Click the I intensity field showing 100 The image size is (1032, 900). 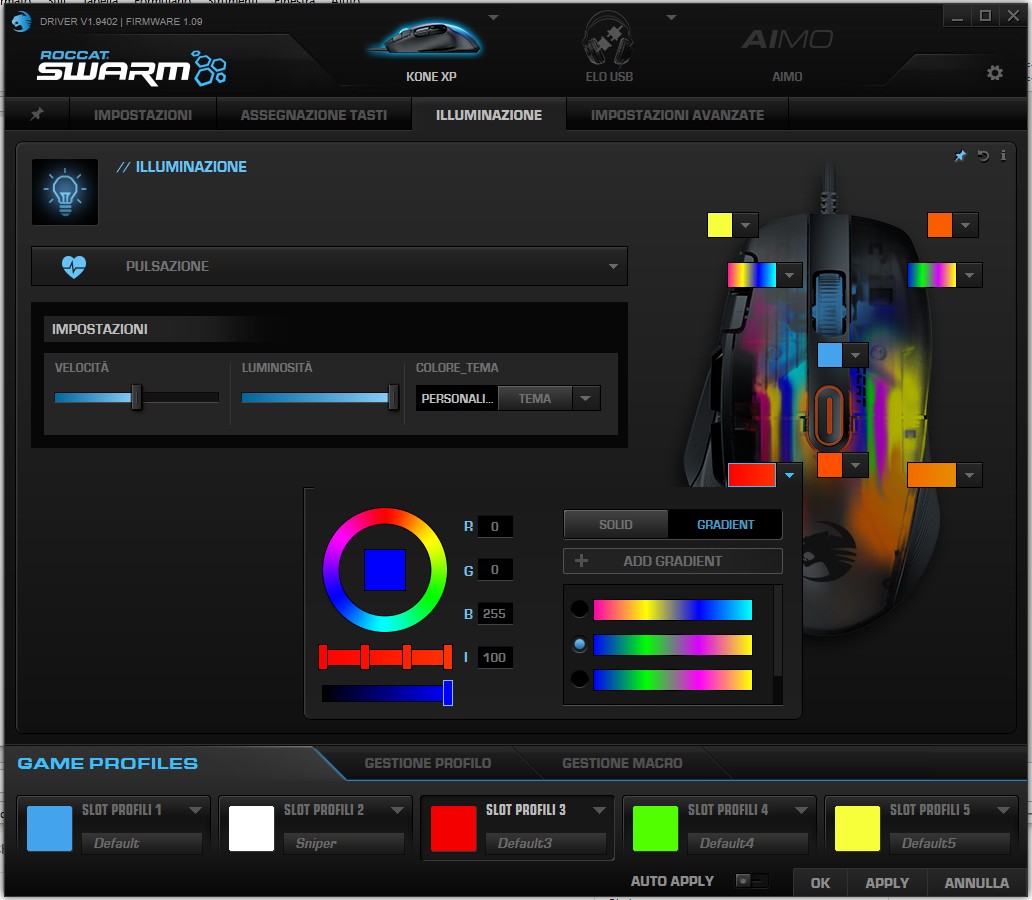pyautogui.click(x=495, y=657)
